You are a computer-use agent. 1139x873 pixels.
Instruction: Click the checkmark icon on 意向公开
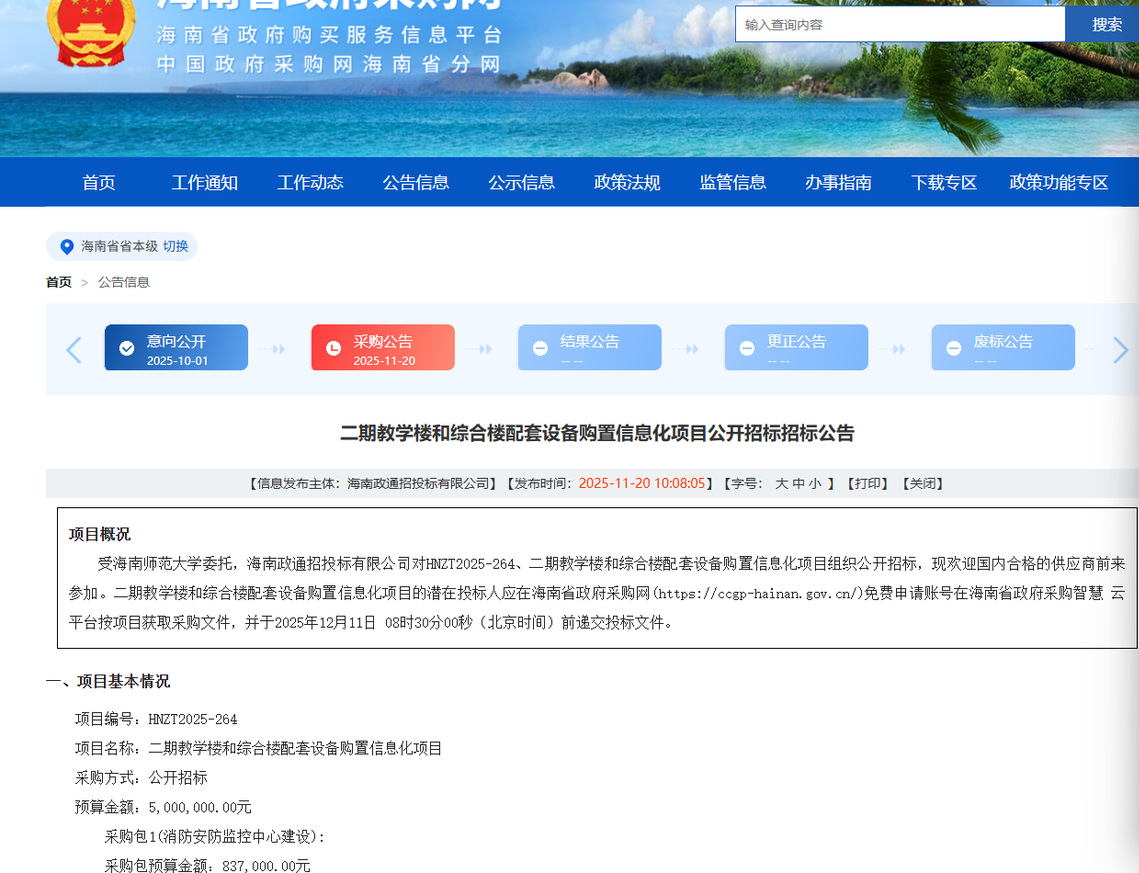point(127,348)
